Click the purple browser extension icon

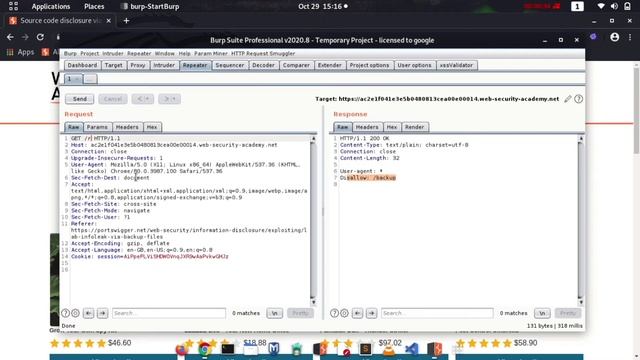[593, 37]
